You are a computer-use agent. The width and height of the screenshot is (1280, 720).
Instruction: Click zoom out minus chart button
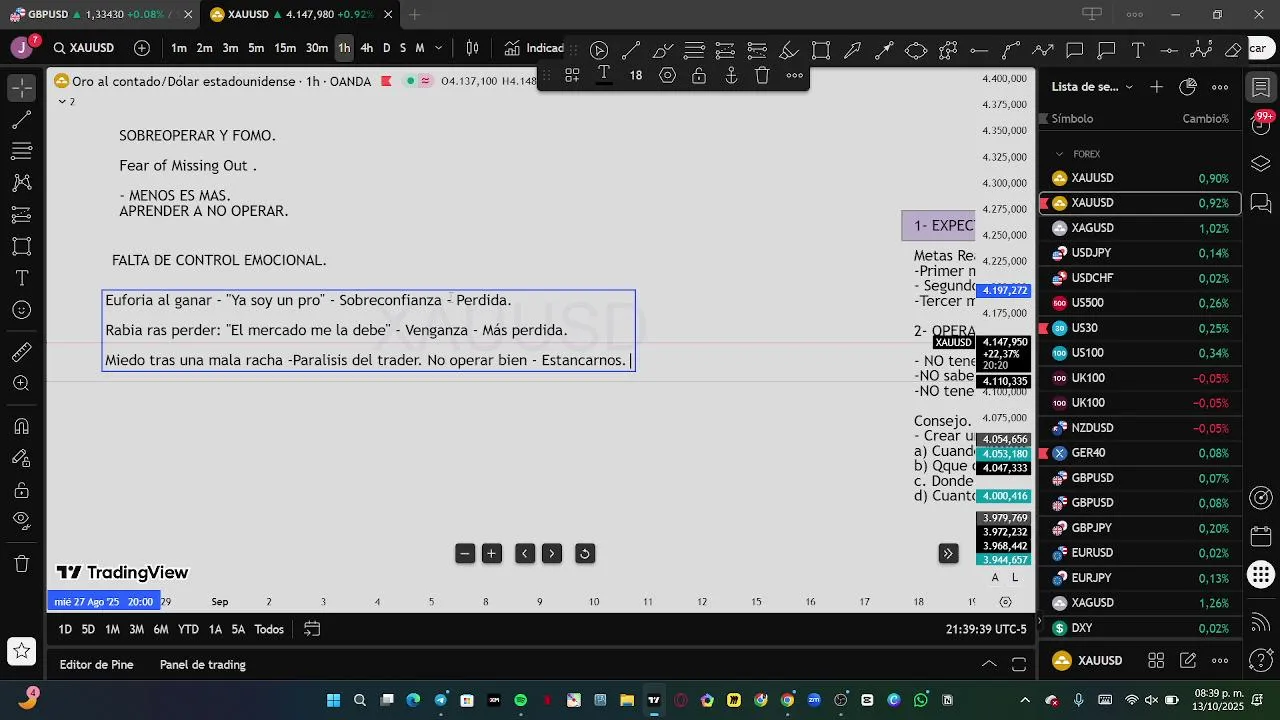[x=464, y=553]
